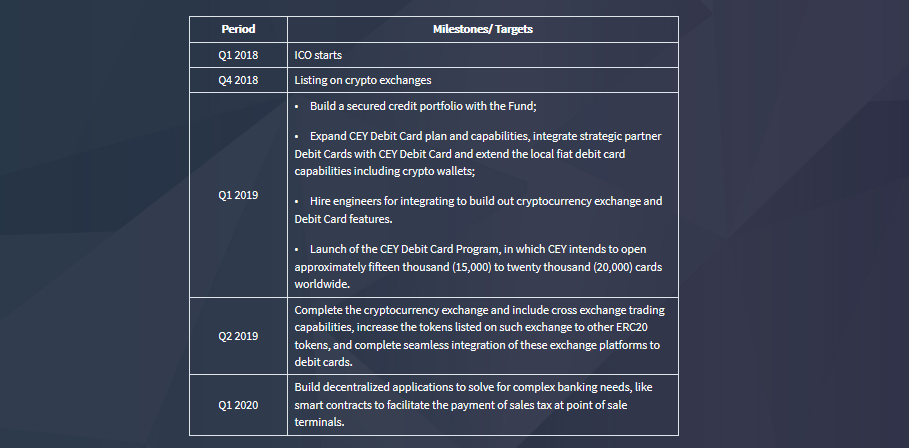909x448 pixels.
Task: Select the Q1 2018 period cell
Action: [x=238, y=55]
